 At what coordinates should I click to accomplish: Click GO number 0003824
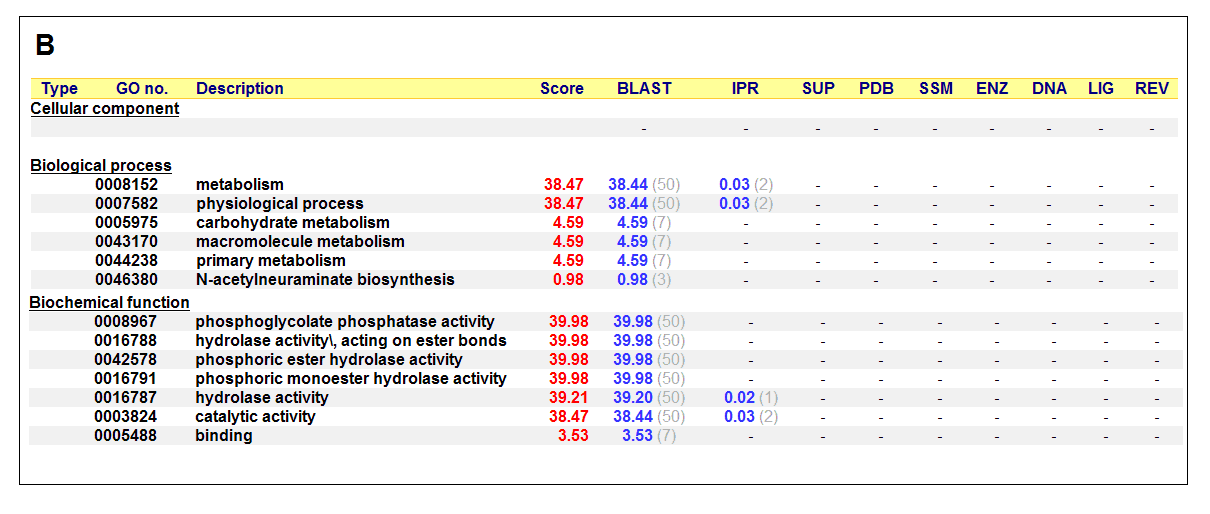[126, 416]
